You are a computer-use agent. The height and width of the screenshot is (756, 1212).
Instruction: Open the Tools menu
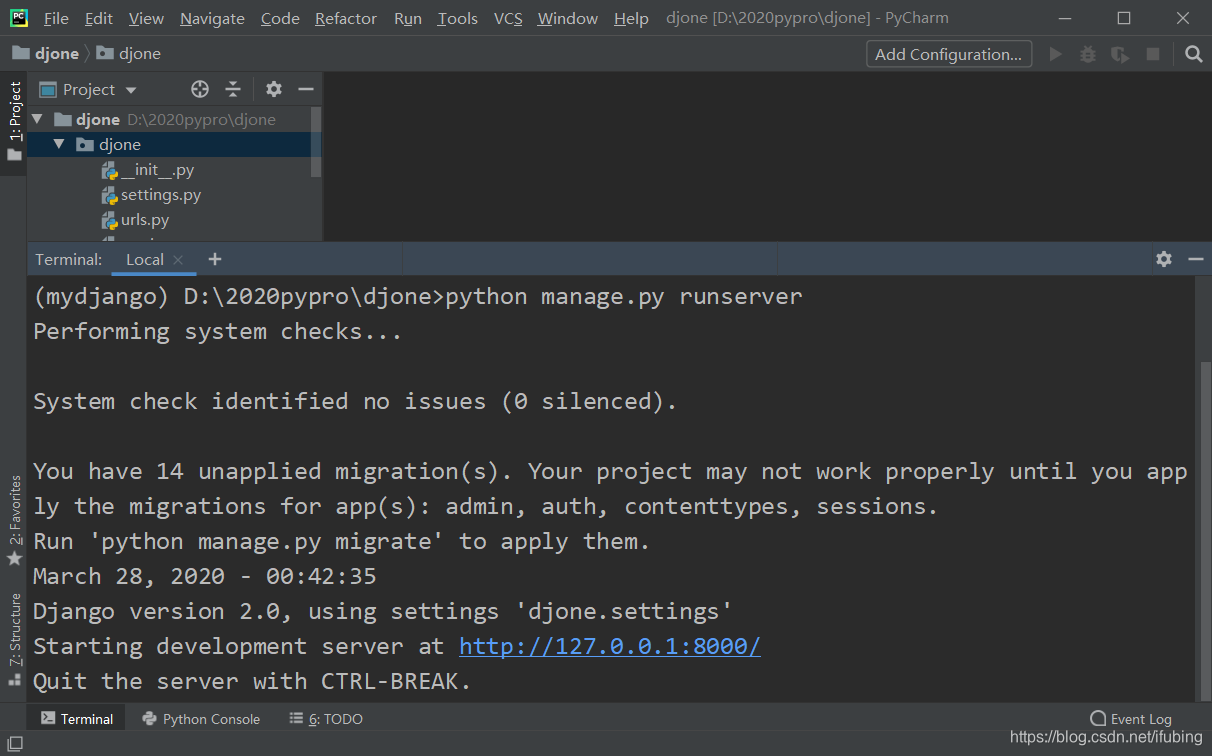[458, 18]
